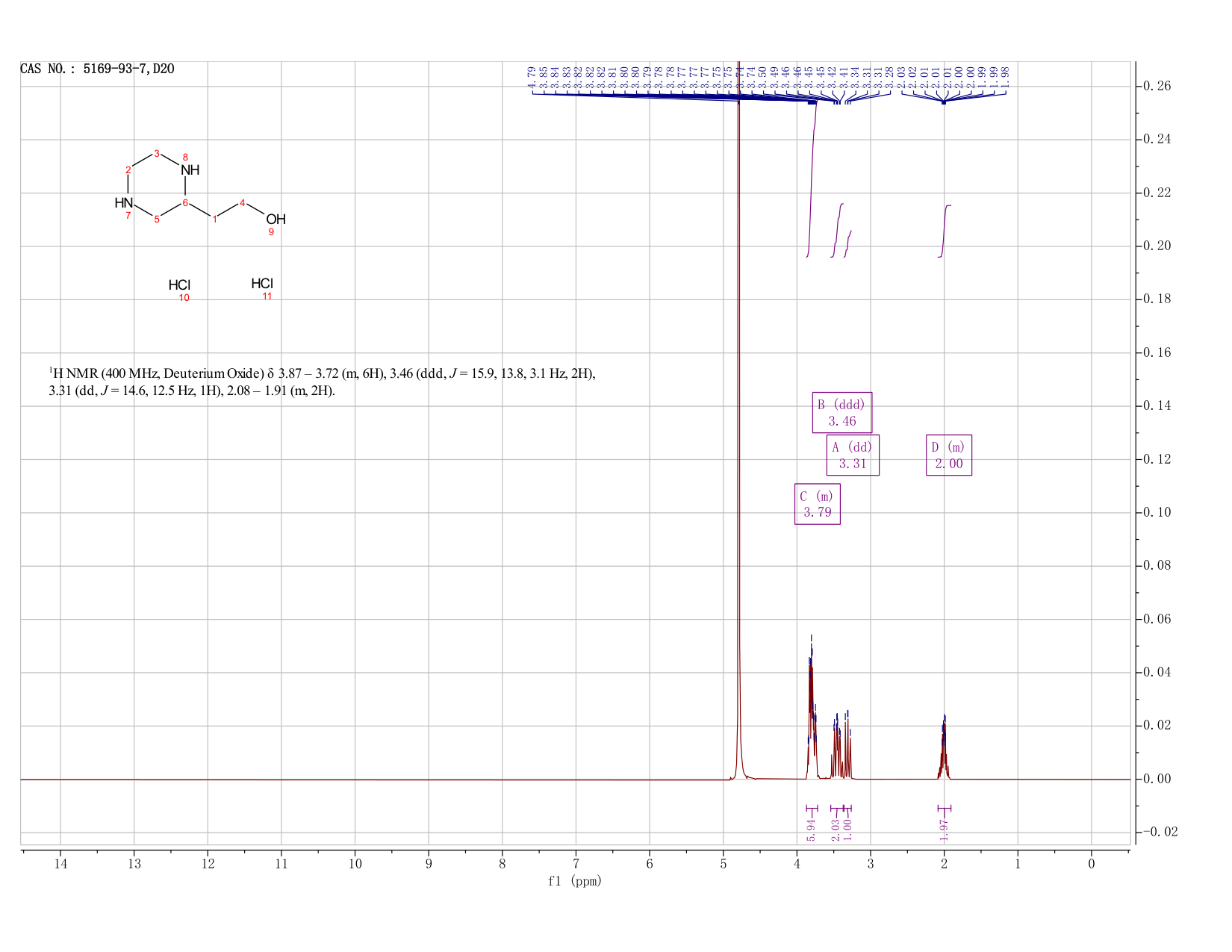This screenshot has width=1232, height=952.
Task: Click the 5.94 integral value label
Action: pos(811,830)
